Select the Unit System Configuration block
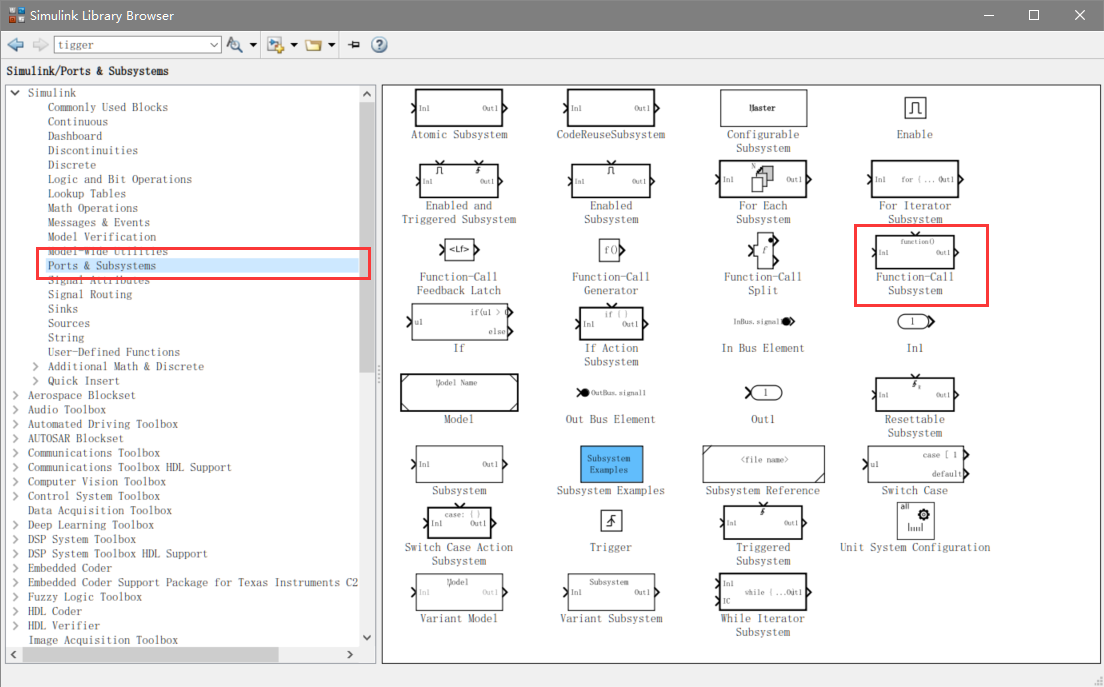 pyautogui.click(x=915, y=521)
